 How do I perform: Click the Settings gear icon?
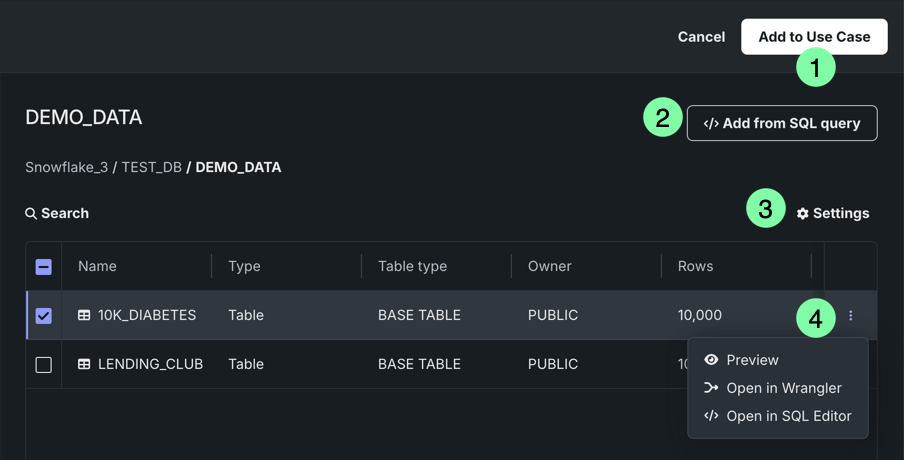802,214
